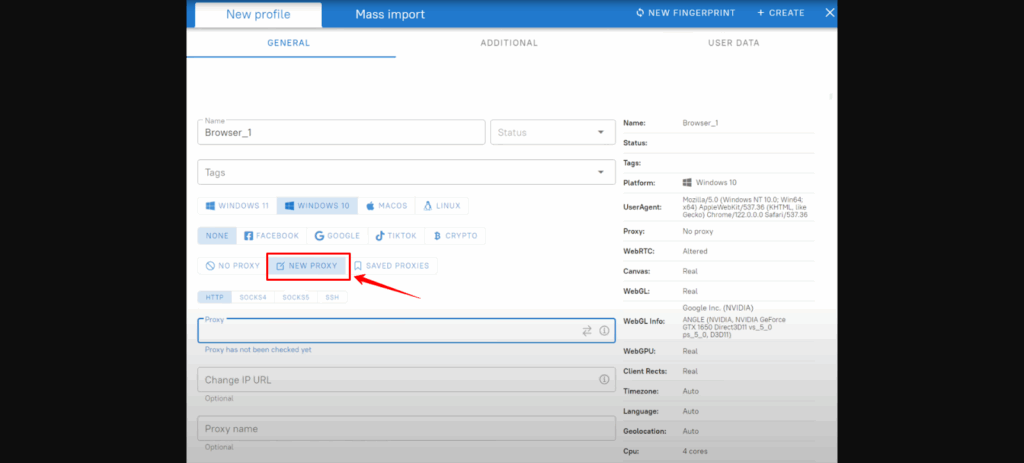1024x463 pixels.
Task: Choose the TikTok profile type
Action: pyautogui.click(x=396, y=236)
